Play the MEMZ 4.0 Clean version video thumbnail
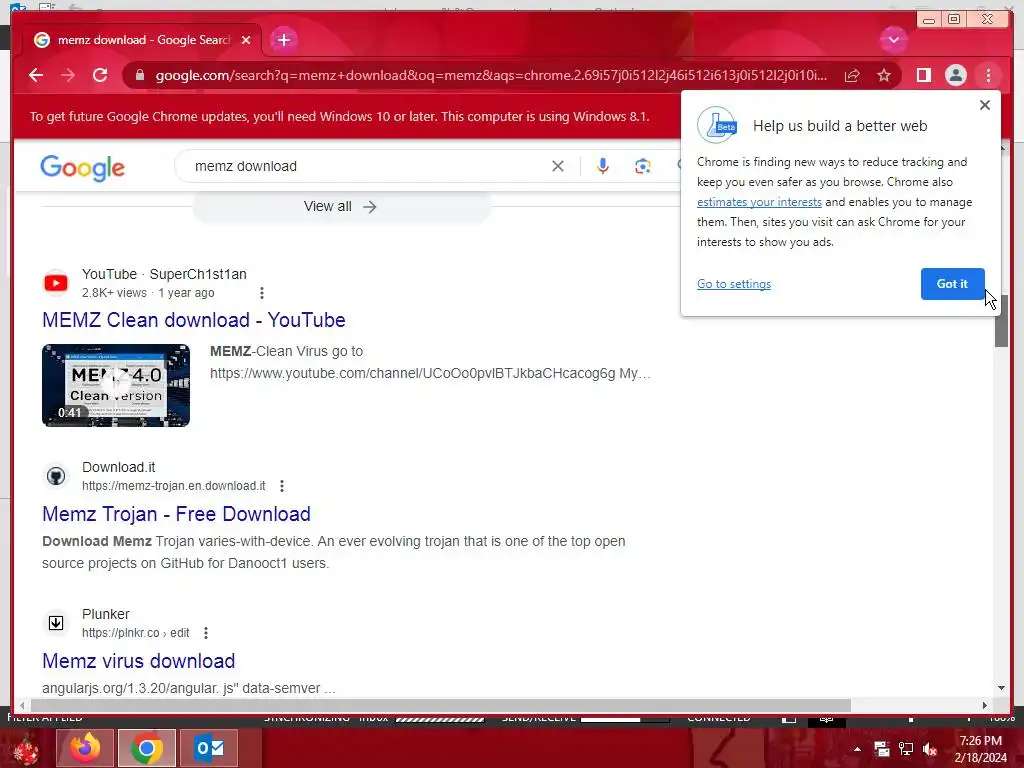Image resolution: width=1024 pixels, height=768 pixels. (116, 385)
